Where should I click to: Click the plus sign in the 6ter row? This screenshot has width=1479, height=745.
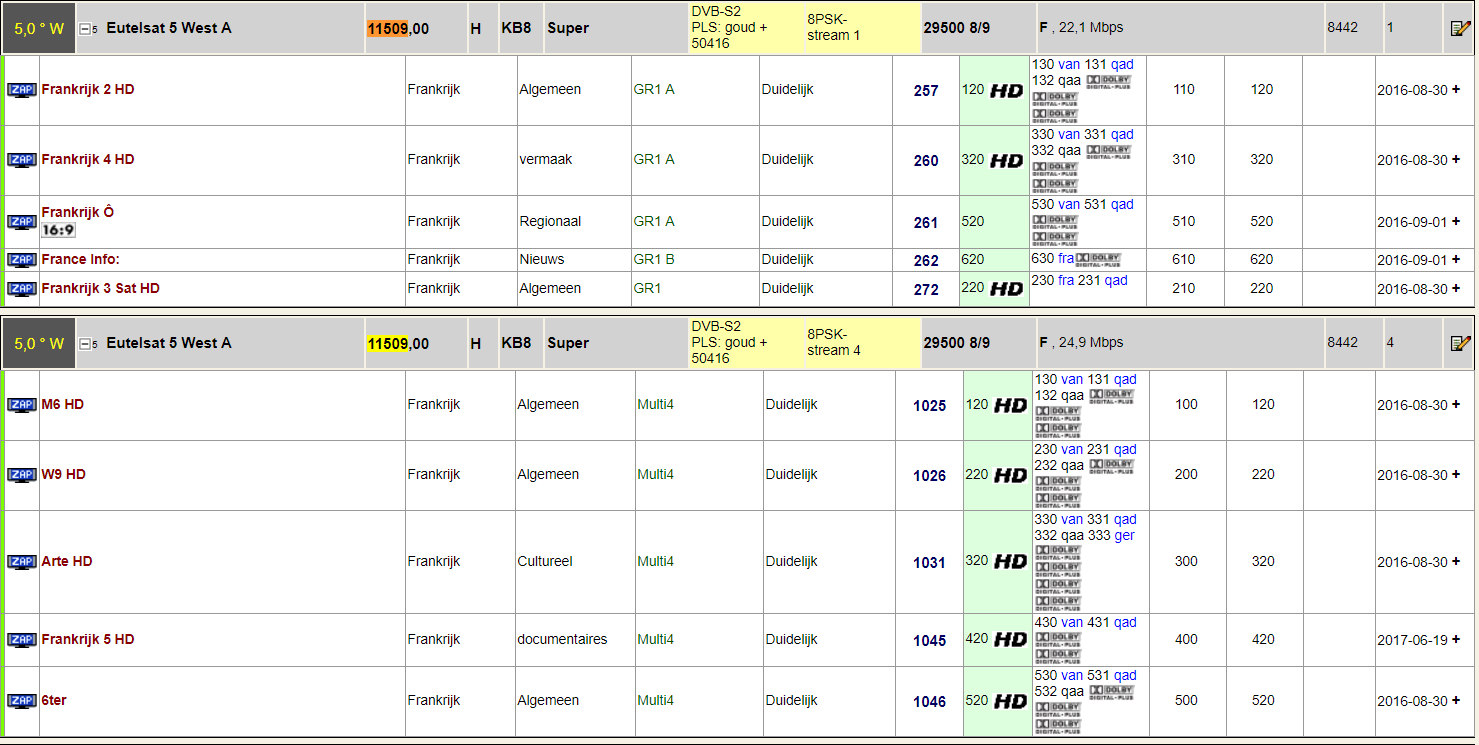[1456, 700]
